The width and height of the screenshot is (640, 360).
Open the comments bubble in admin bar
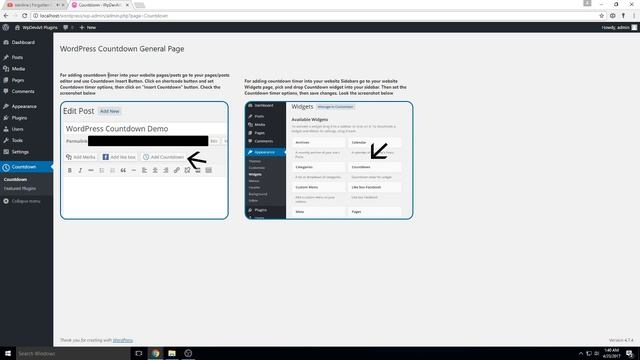click(x=68, y=27)
